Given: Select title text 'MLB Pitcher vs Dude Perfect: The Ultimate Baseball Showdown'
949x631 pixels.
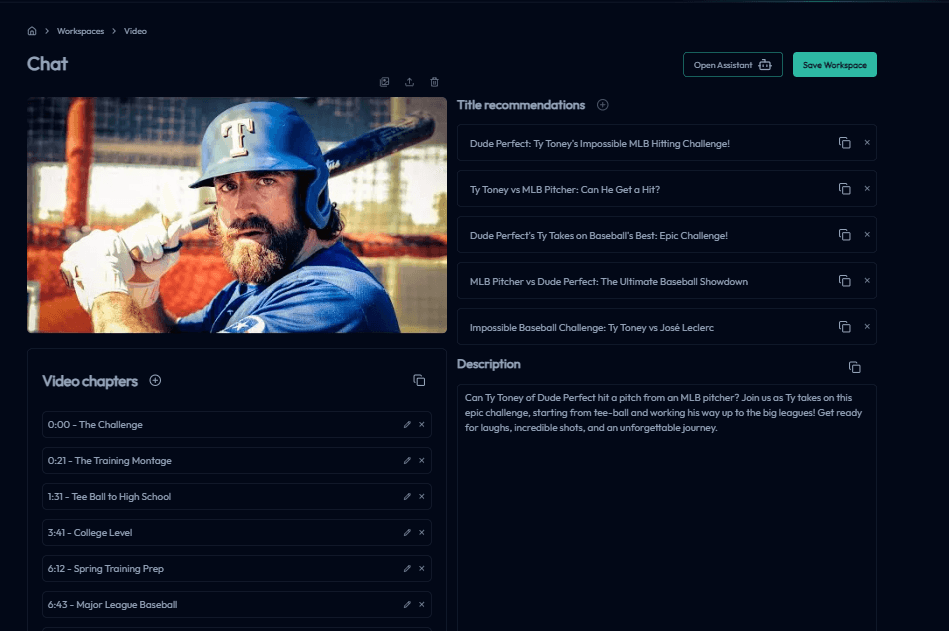Looking at the screenshot, I should coord(609,281).
